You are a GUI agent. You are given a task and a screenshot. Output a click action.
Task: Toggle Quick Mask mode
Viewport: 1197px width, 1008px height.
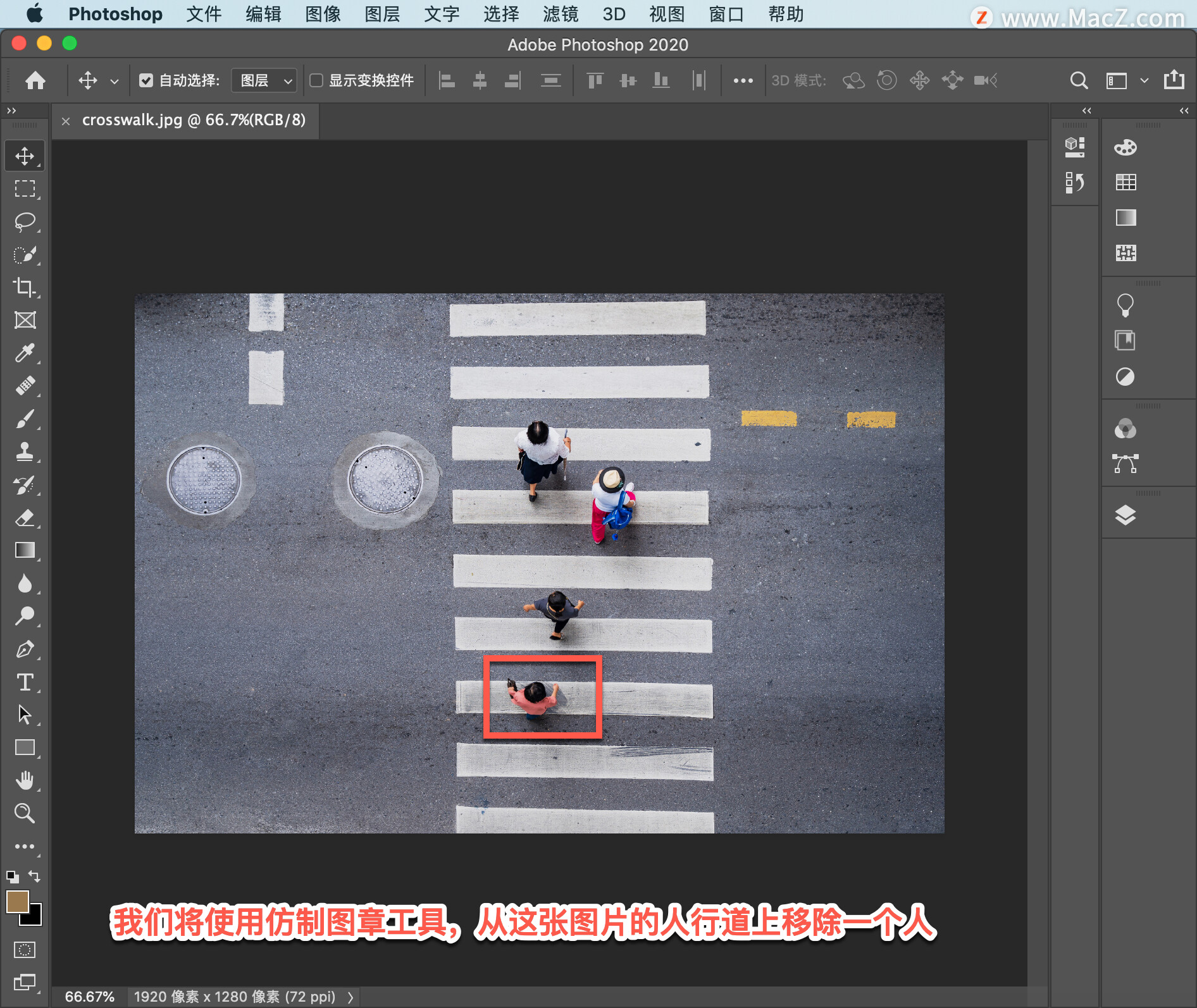pos(25,949)
